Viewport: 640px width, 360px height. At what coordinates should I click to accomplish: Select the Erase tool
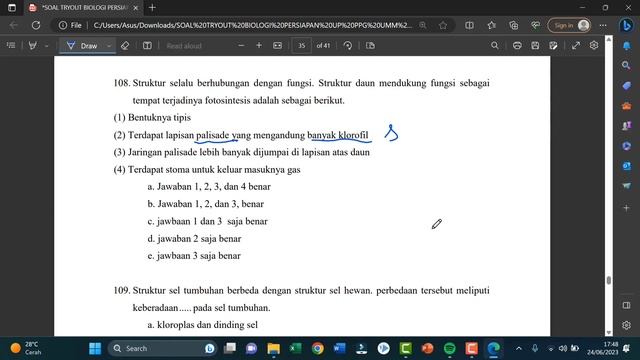(x=125, y=45)
